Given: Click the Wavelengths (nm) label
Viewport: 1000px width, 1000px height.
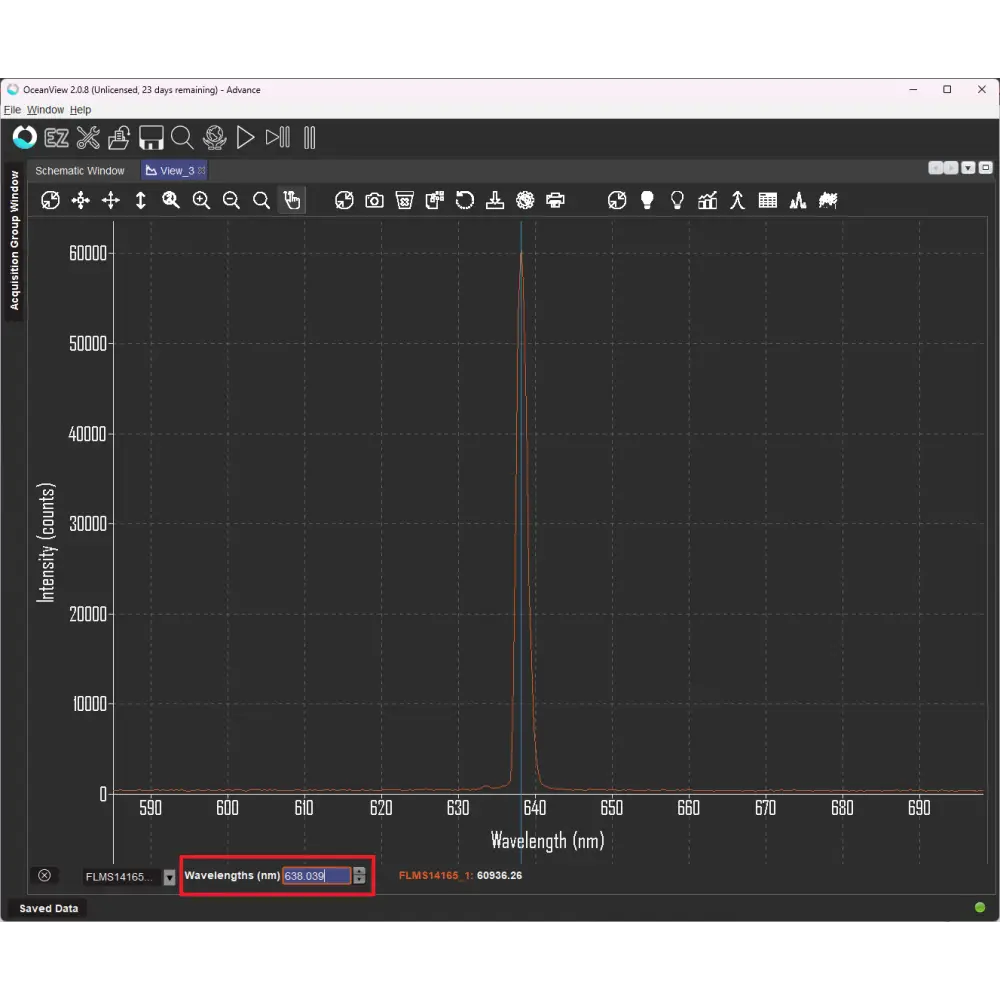Looking at the screenshot, I should [232, 876].
